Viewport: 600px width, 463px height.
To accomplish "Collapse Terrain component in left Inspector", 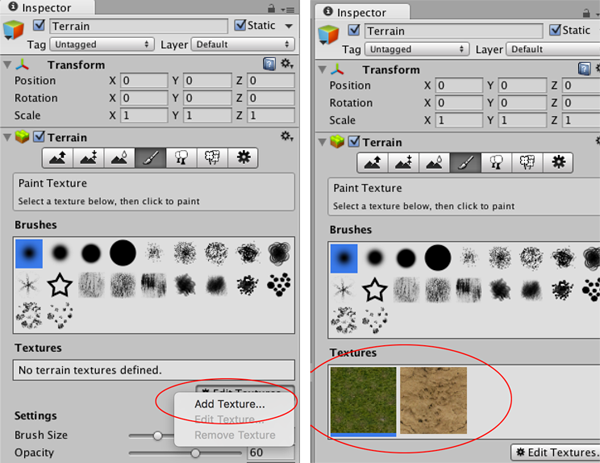I will [7, 137].
